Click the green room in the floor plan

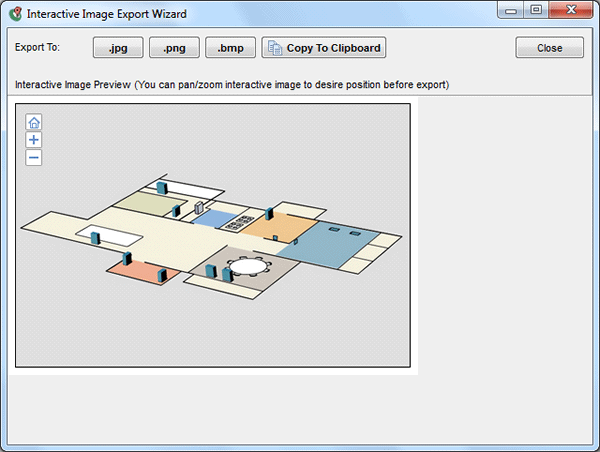(150, 204)
